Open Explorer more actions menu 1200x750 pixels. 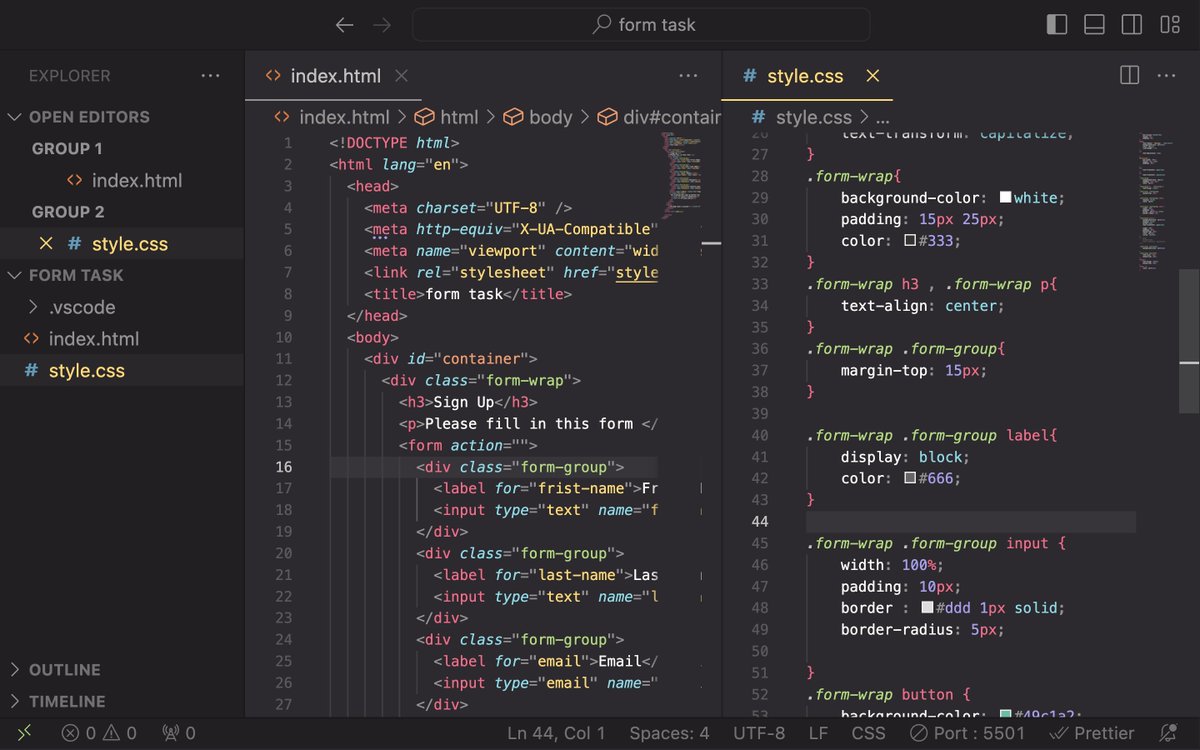pyautogui.click(x=210, y=76)
